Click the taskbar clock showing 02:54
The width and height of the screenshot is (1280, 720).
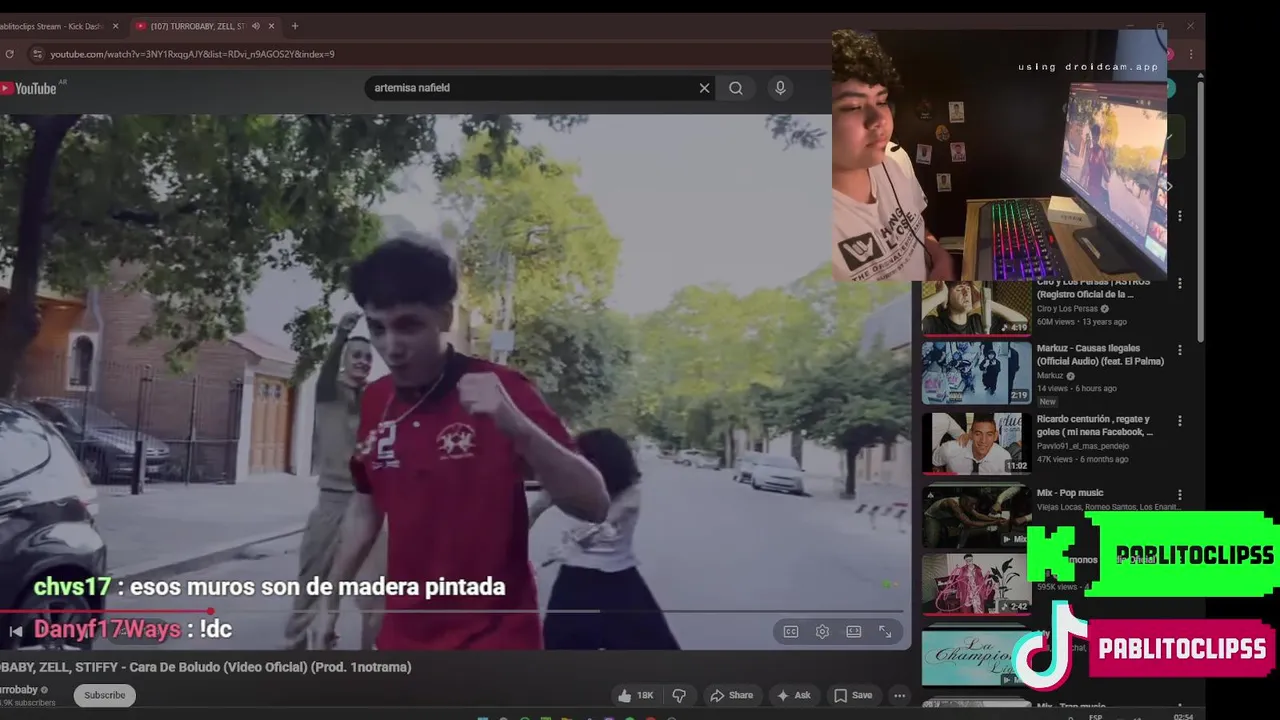1183,716
